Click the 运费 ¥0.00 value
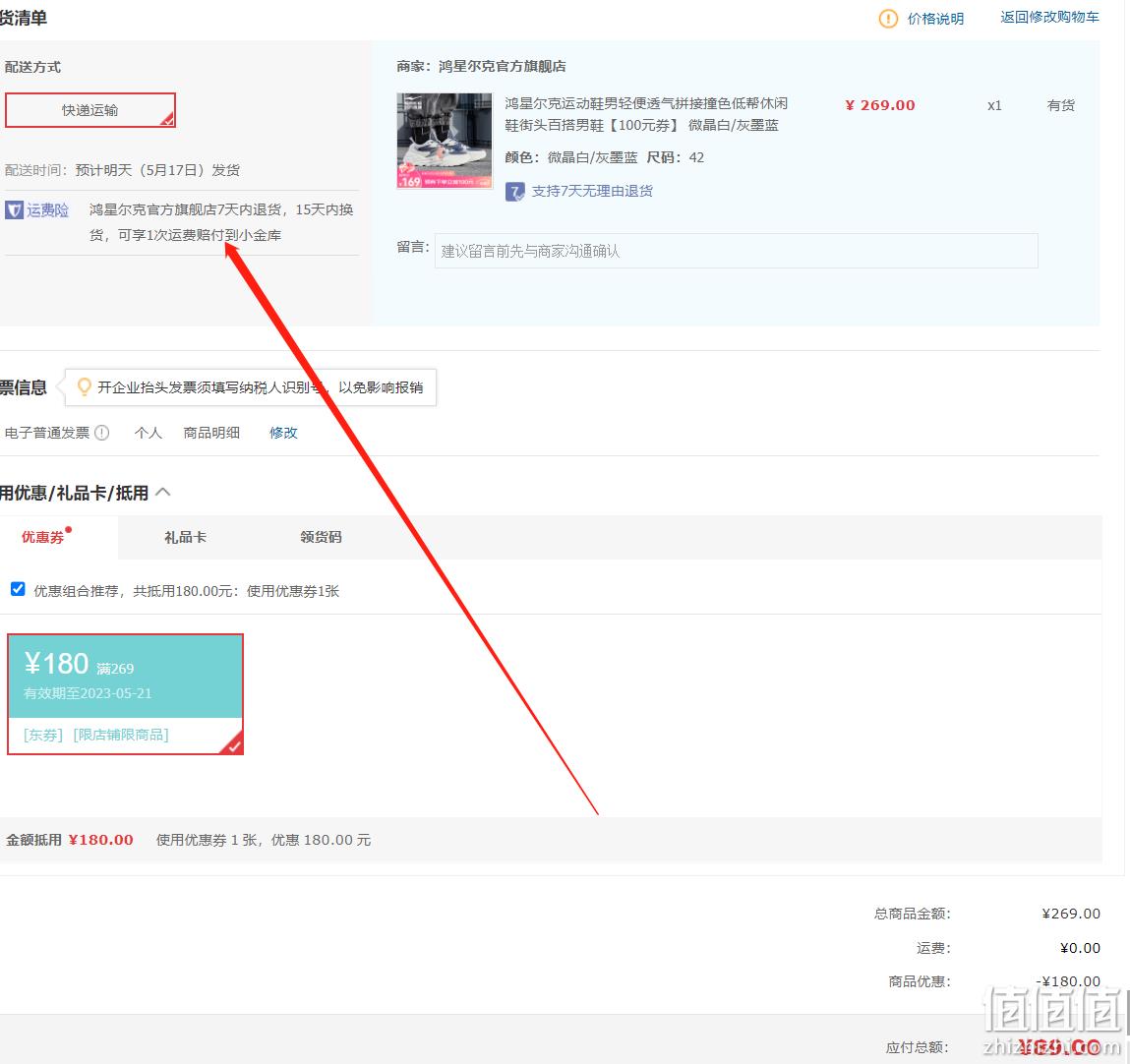This screenshot has width=1130, height=1064. pos(1080,948)
